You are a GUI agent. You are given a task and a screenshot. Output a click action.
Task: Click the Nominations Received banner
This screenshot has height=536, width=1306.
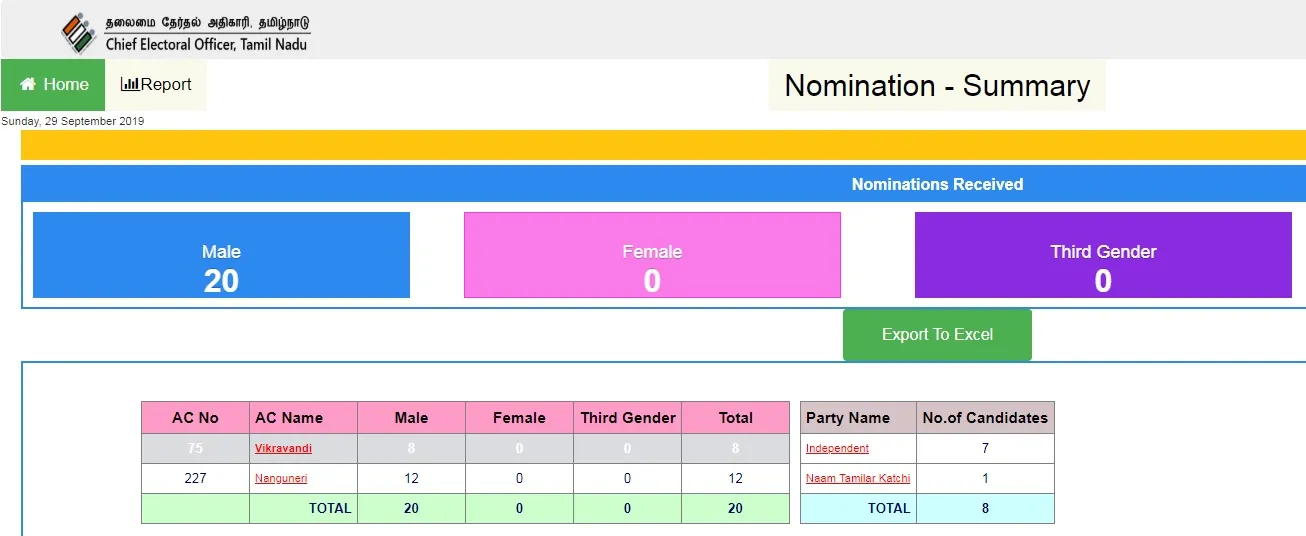click(937, 184)
